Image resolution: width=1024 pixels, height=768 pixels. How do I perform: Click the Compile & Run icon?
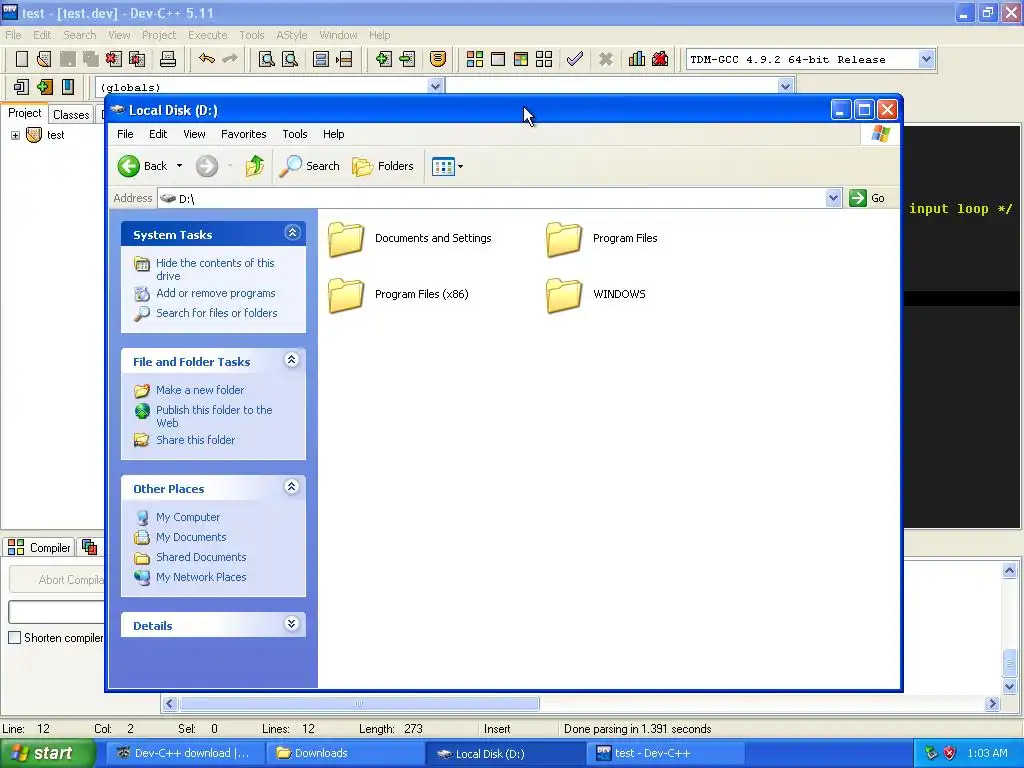[520, 59]
